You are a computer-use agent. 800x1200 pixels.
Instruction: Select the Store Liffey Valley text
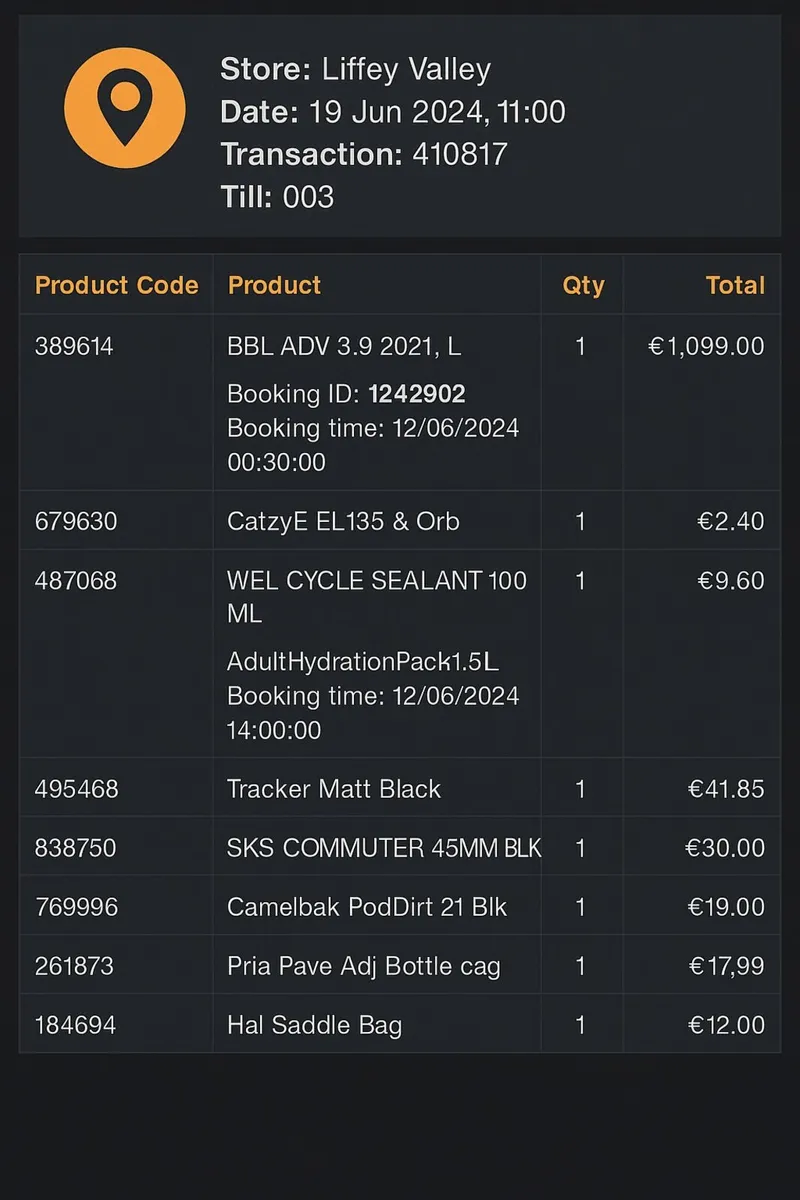[x=355, y=70]
